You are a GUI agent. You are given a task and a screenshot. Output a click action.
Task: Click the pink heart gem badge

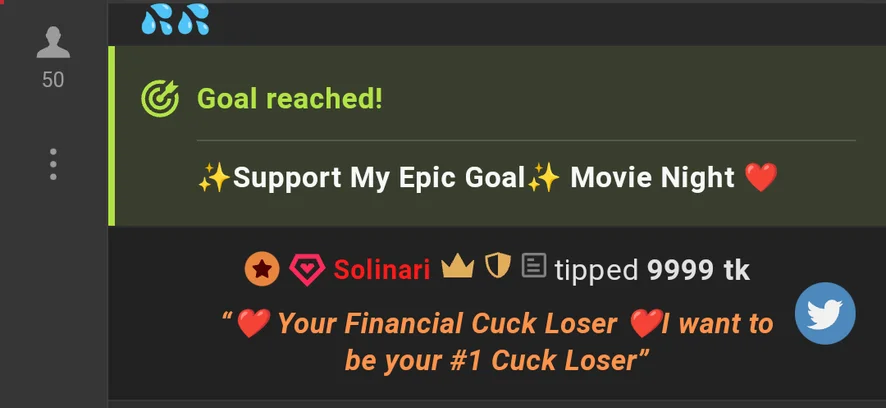[x=307, y=270]
